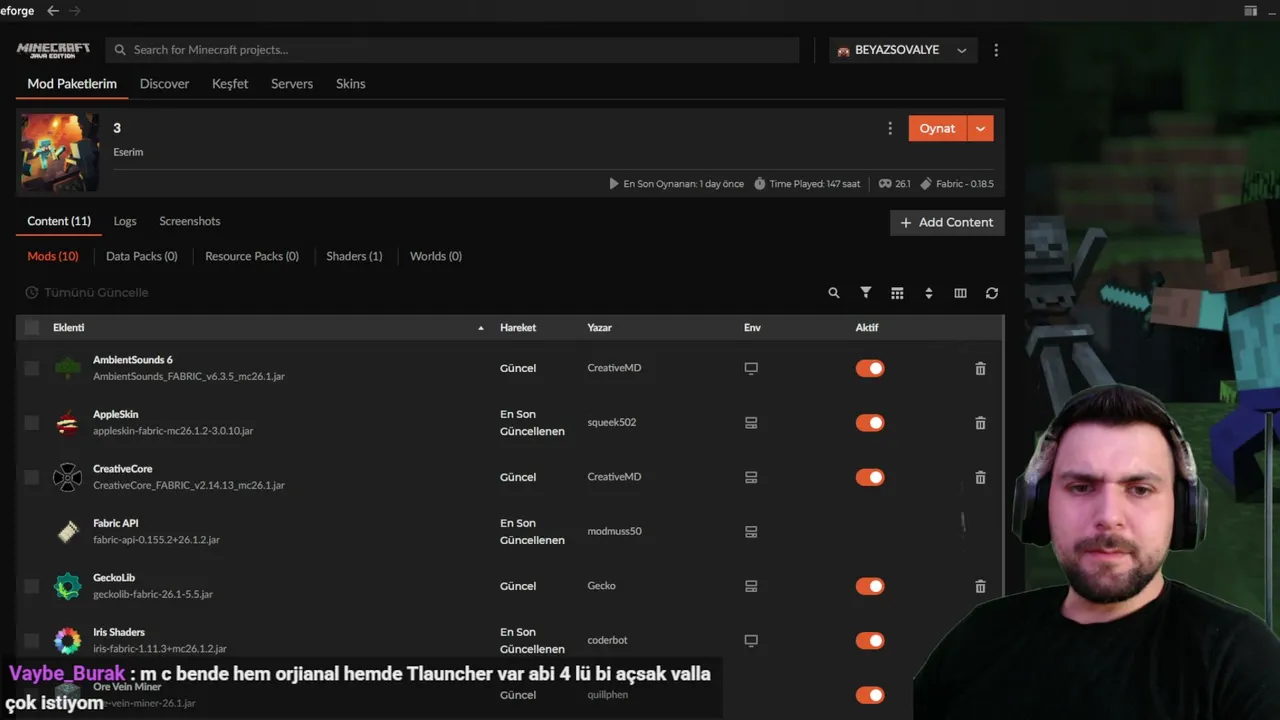1280x720 pixels.
Task: Open the Skins tab
Action: point(350,84)
